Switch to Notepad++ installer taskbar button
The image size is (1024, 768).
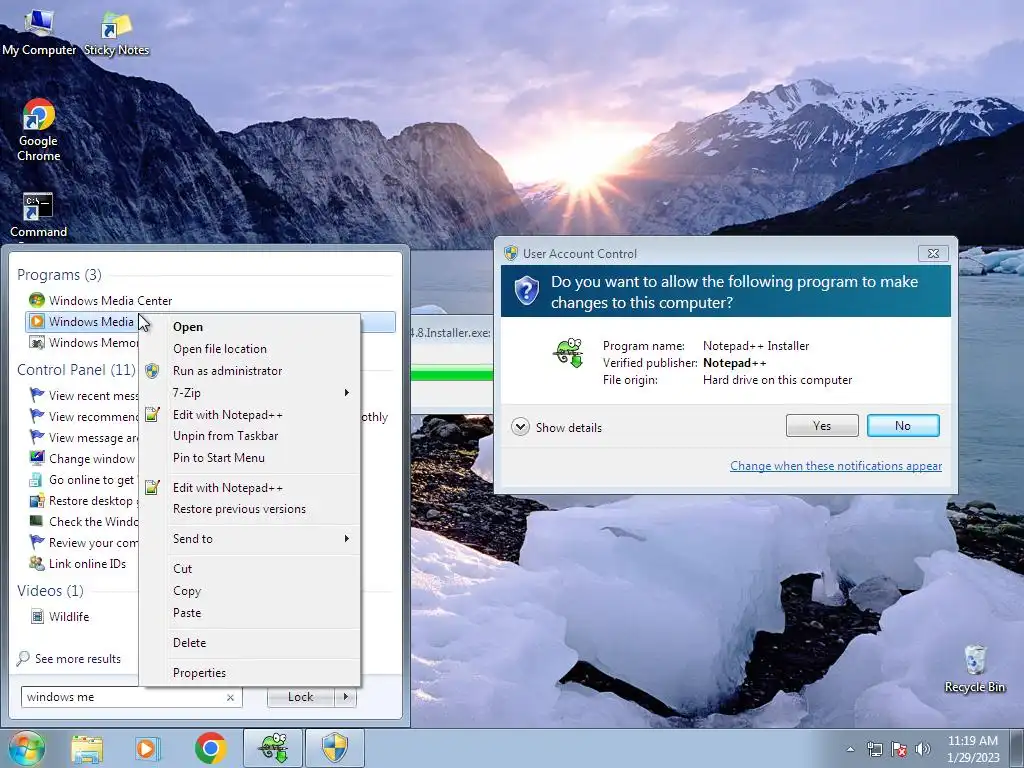(273, 748)
